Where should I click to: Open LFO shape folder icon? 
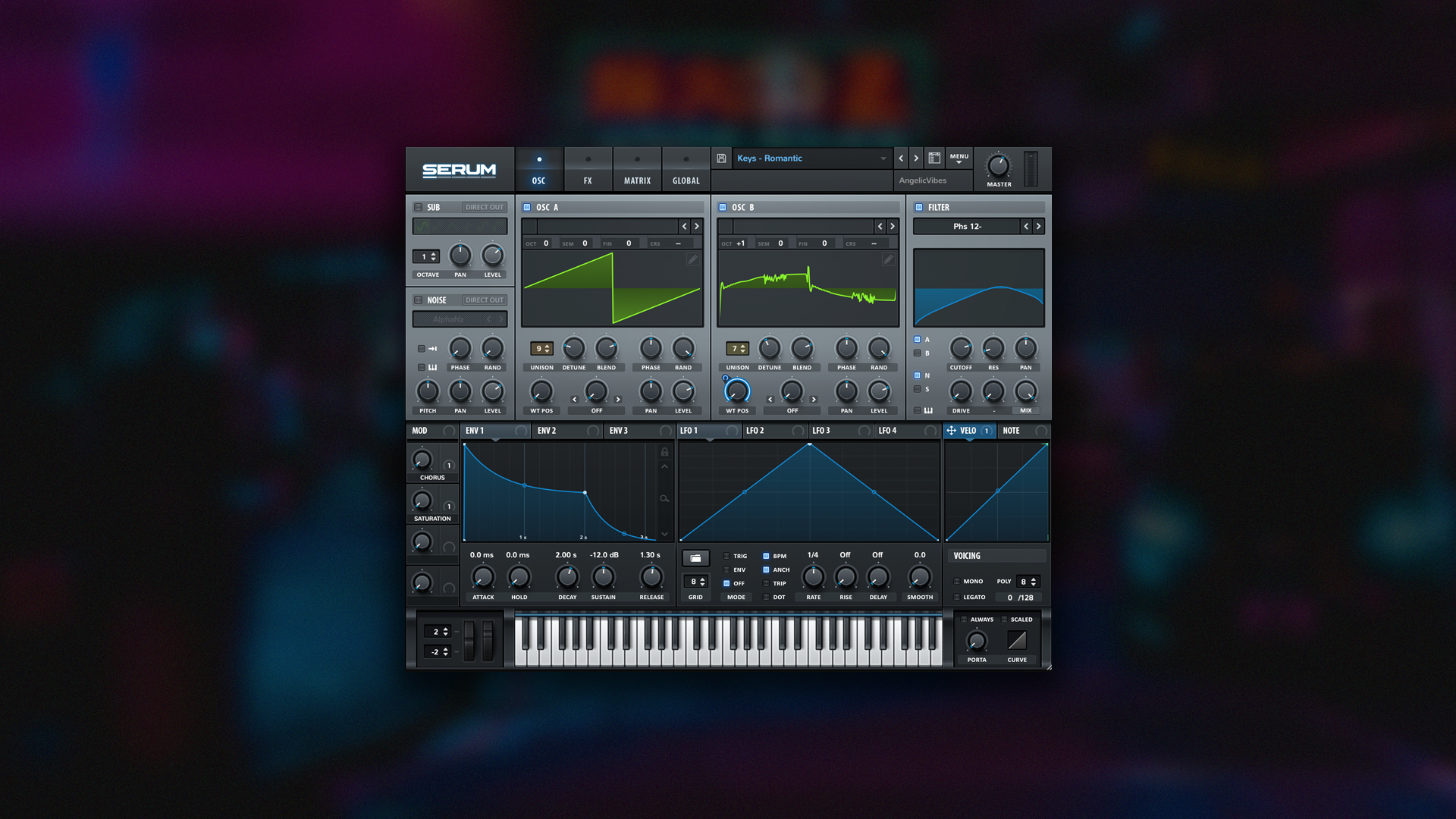(695, 558)
